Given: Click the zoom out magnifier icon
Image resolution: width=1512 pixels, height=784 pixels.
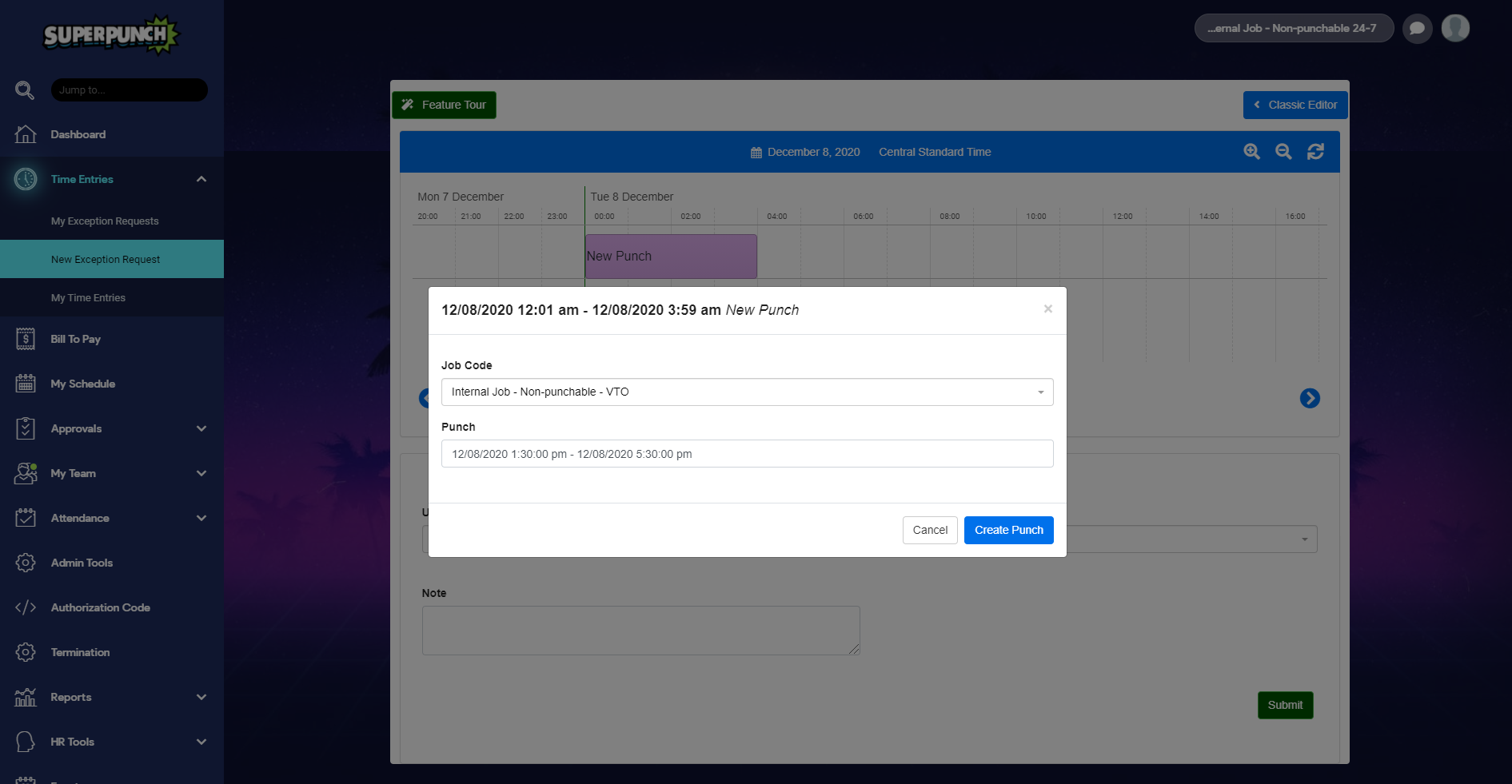Looking at the screenshot, I should [x=1283, y=152].
